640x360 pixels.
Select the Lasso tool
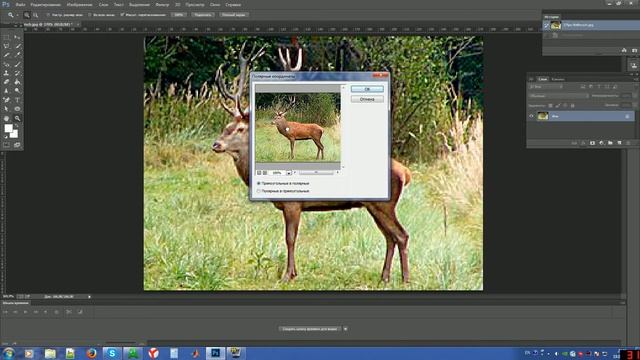(x=7, y=46)
